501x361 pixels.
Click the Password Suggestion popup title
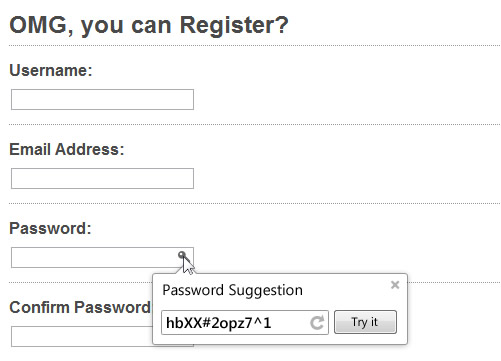(232, 290)
